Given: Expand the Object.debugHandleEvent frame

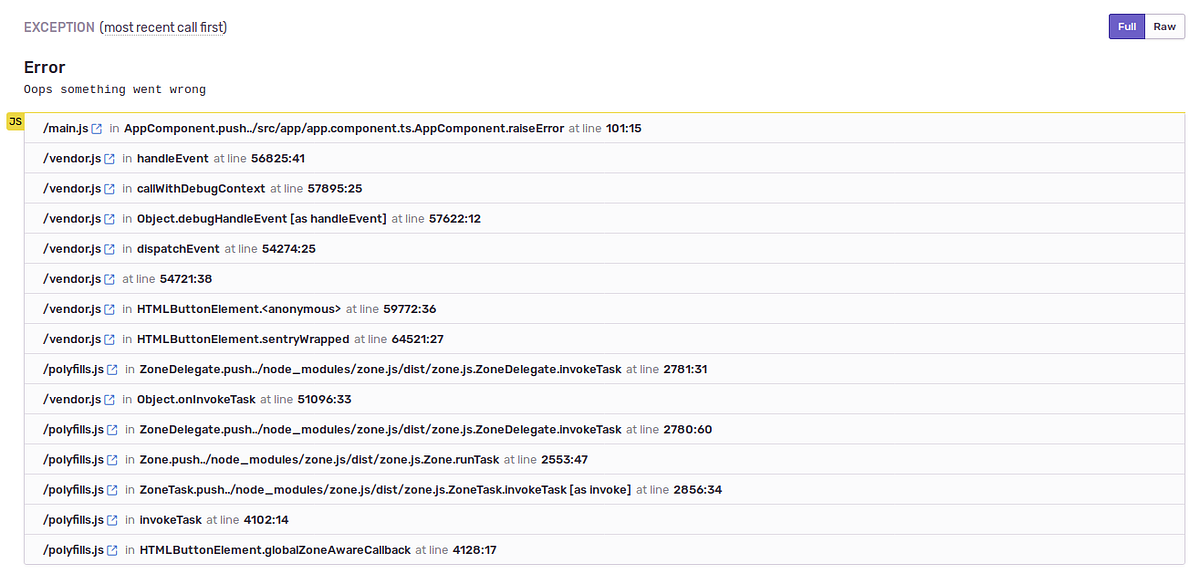Looking at the screenshot, I should [x=604, y=219].
